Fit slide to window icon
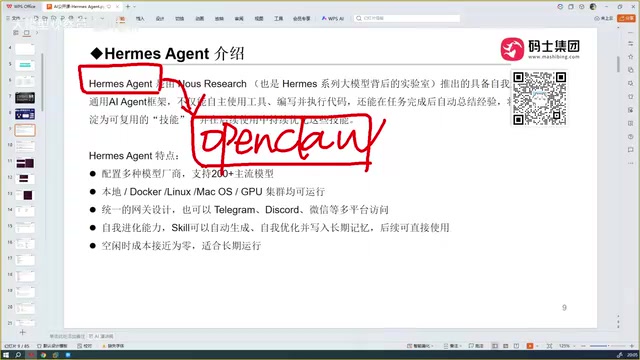 549,346
